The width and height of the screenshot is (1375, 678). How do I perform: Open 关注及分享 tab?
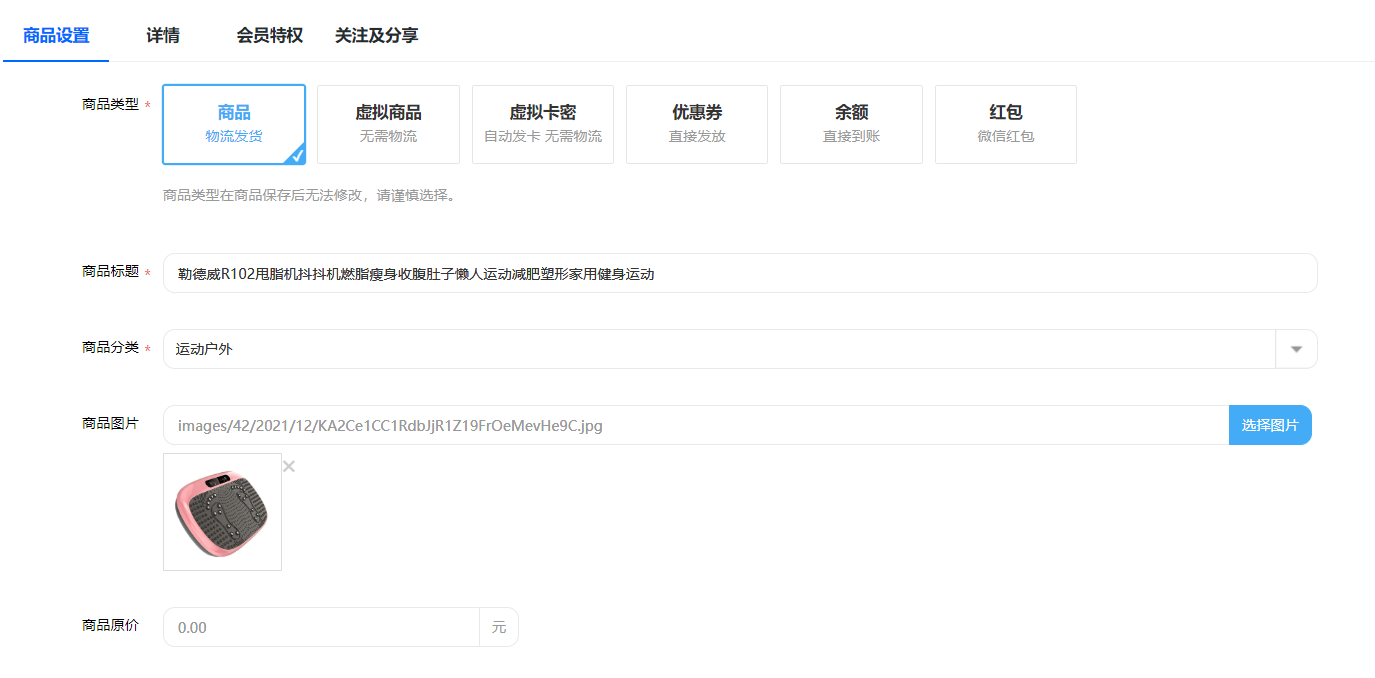pos(376,35)
